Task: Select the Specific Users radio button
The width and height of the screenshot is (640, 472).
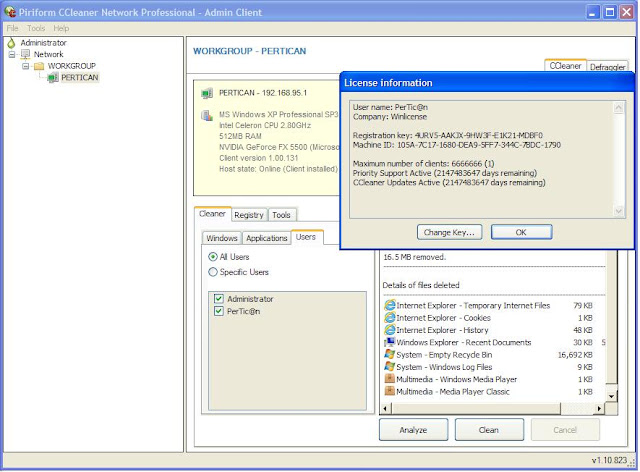Action: 213,272
